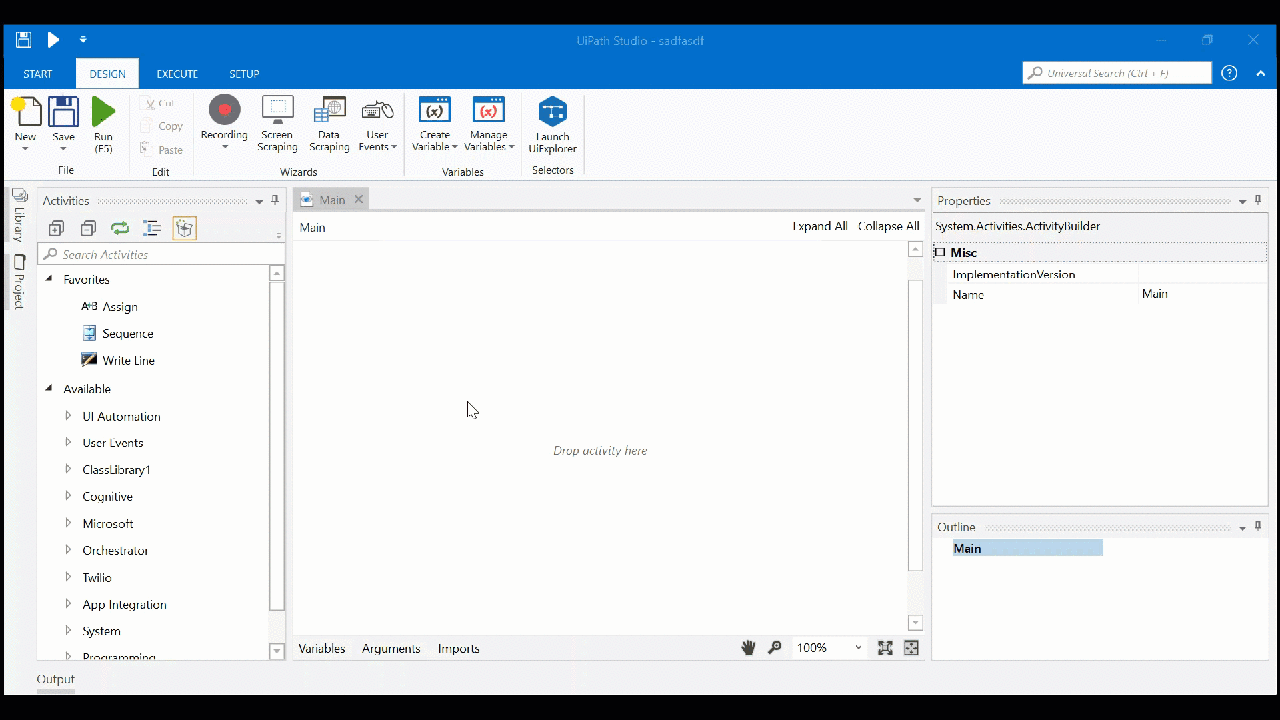Pin the Activities panel
This screenshot has height=720, width=1280.
pos(275,201)
